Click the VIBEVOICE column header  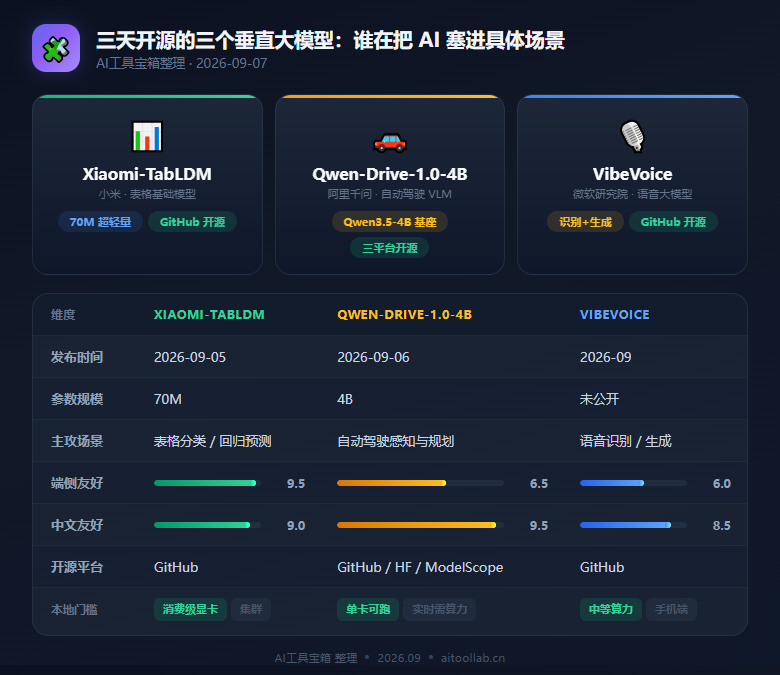(614, 315)
